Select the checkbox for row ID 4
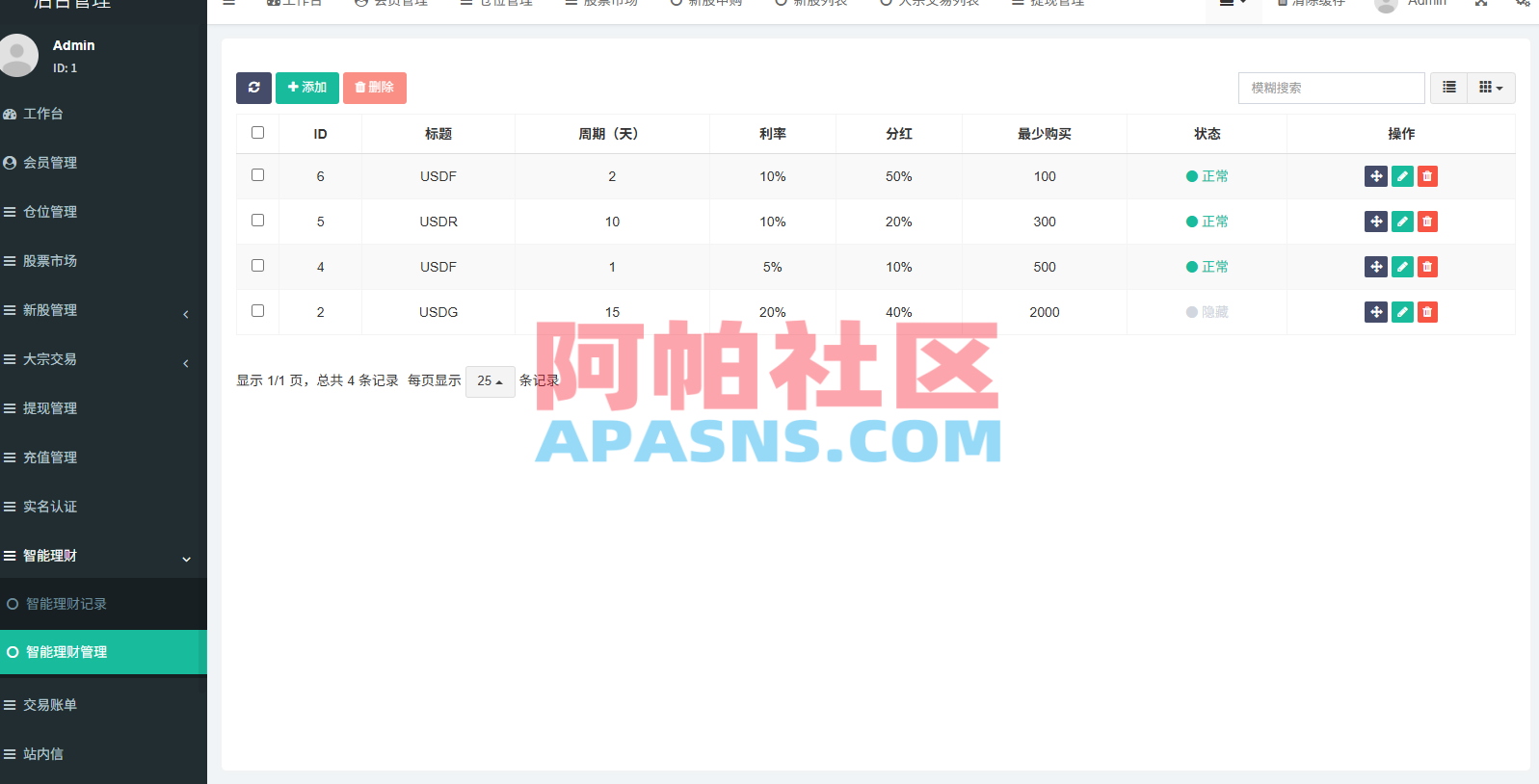 (257, 266)
